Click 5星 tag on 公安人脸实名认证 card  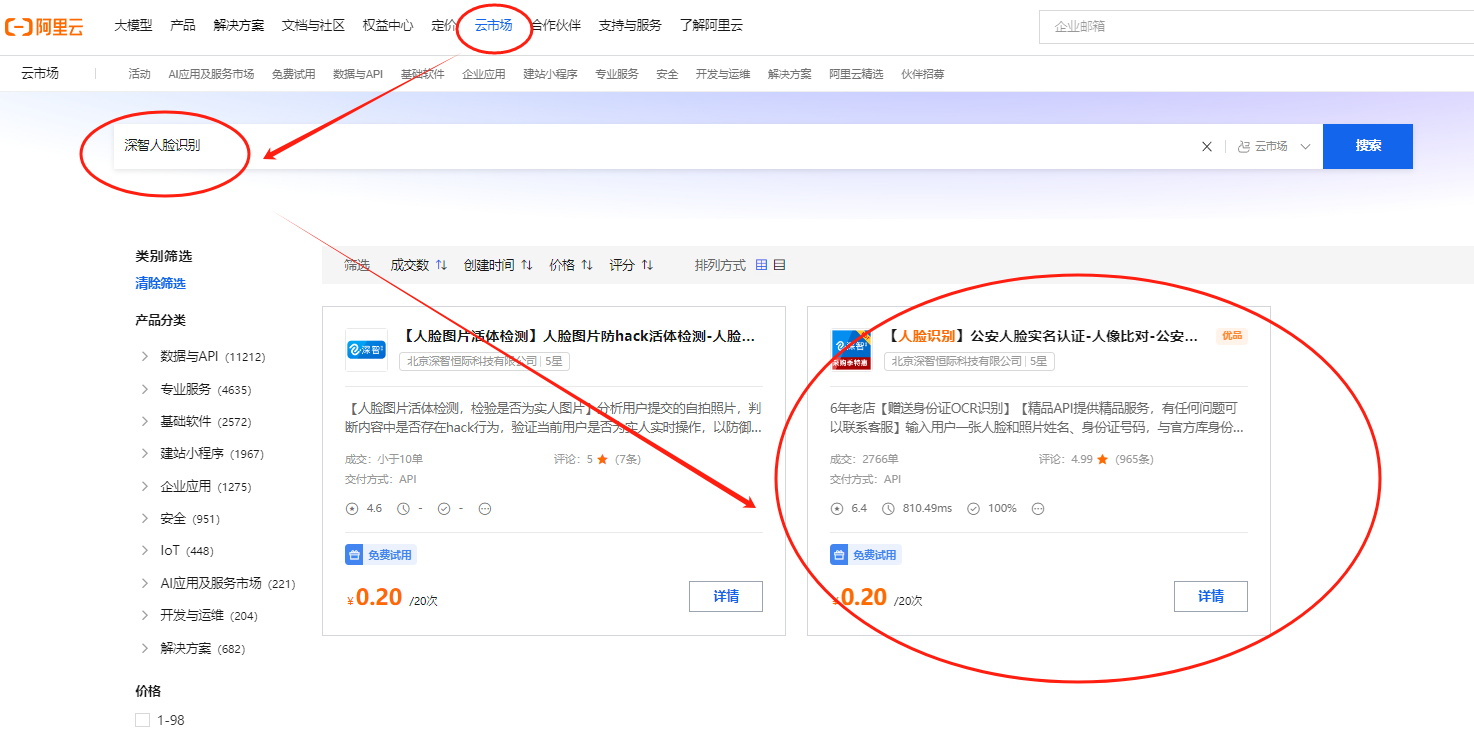click(x=1039, y=361)
